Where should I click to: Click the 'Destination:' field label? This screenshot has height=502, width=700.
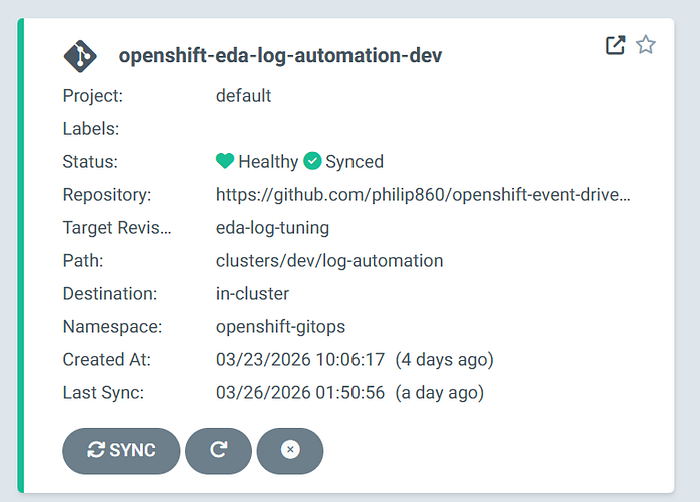110,294
